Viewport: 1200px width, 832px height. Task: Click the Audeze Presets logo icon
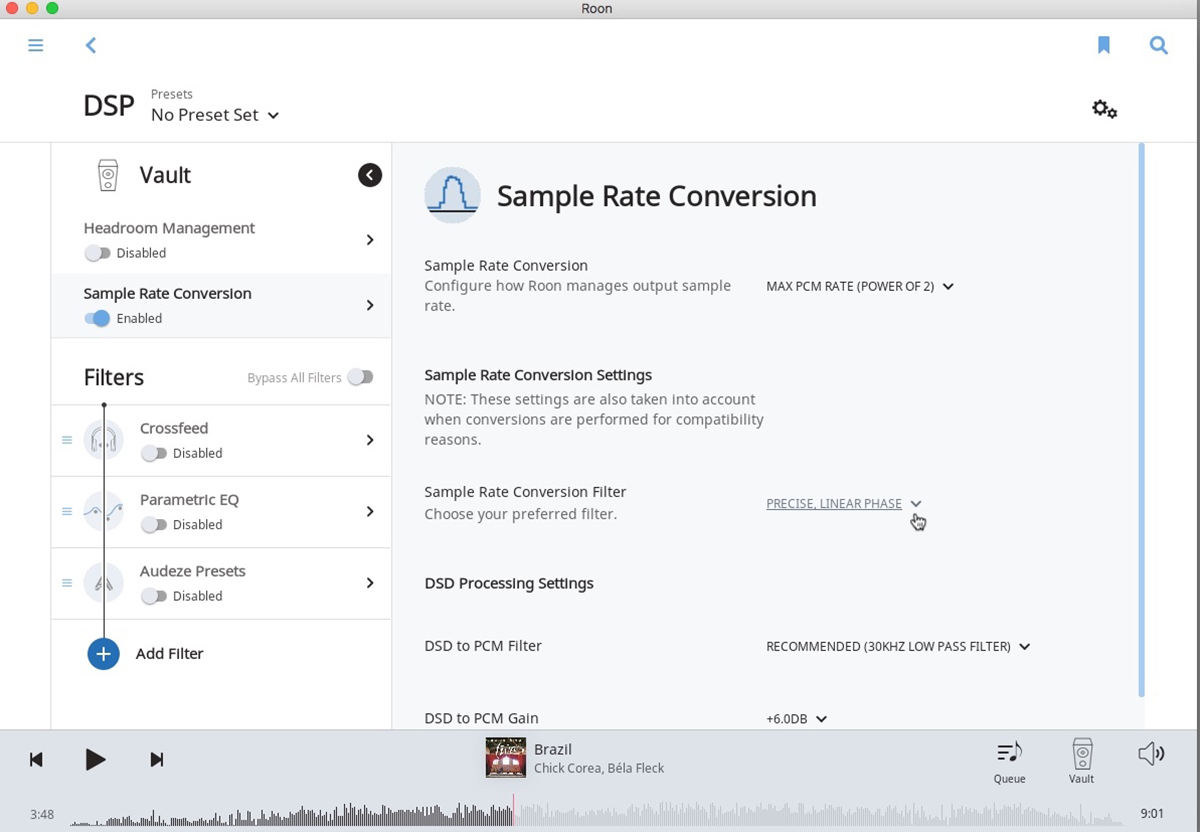pyautogui.click(x=104, y=583)
